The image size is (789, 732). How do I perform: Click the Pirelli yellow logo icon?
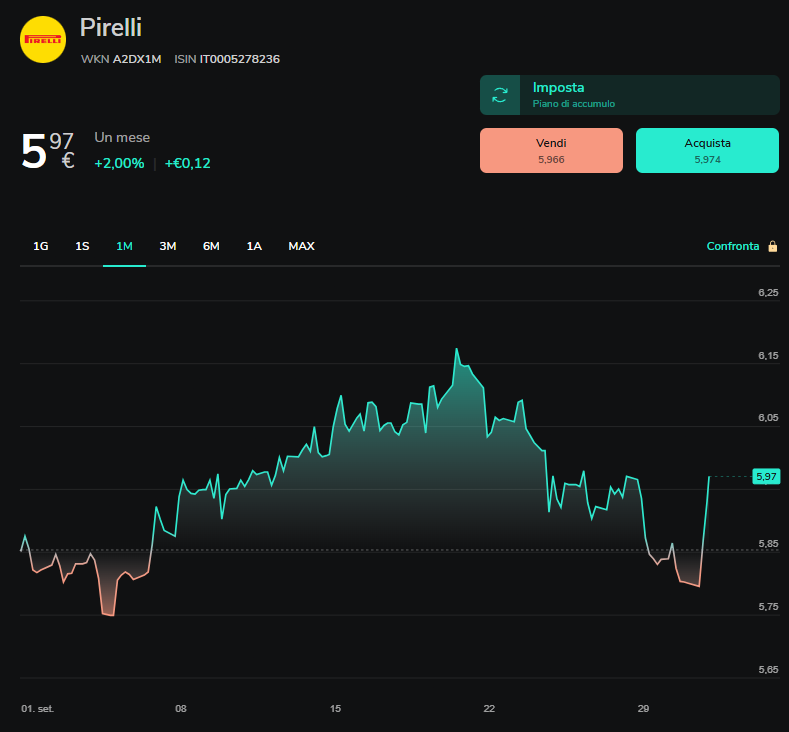tap(43, 39)
